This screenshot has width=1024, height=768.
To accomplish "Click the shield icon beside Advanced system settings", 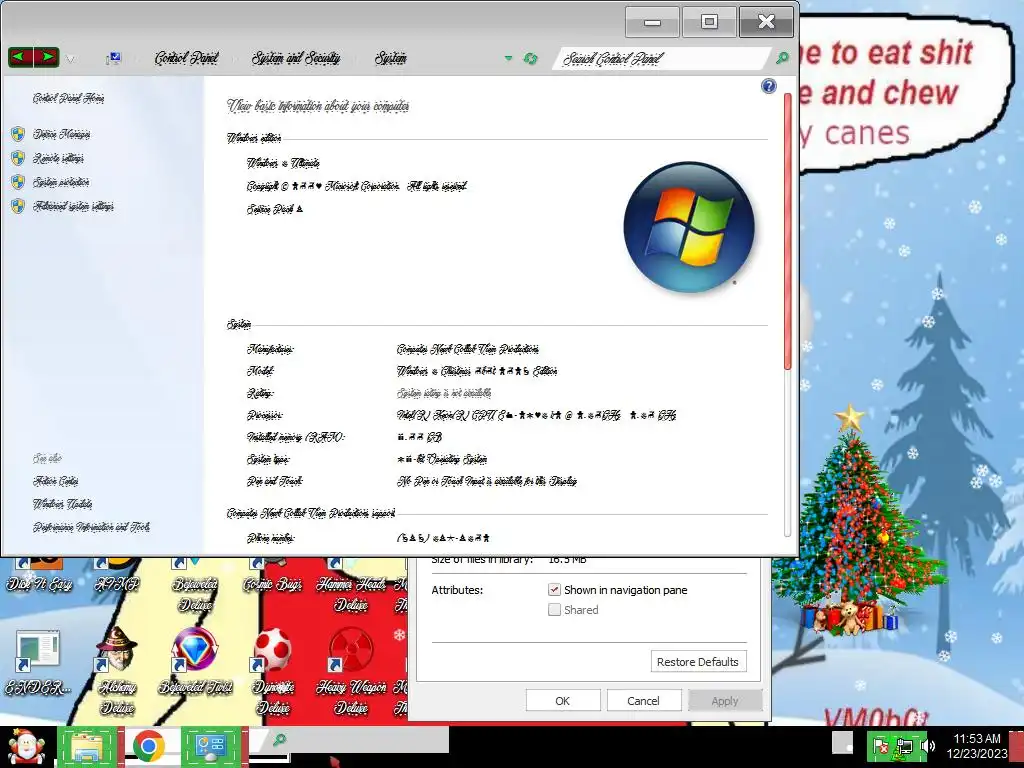I will point(18,206).
